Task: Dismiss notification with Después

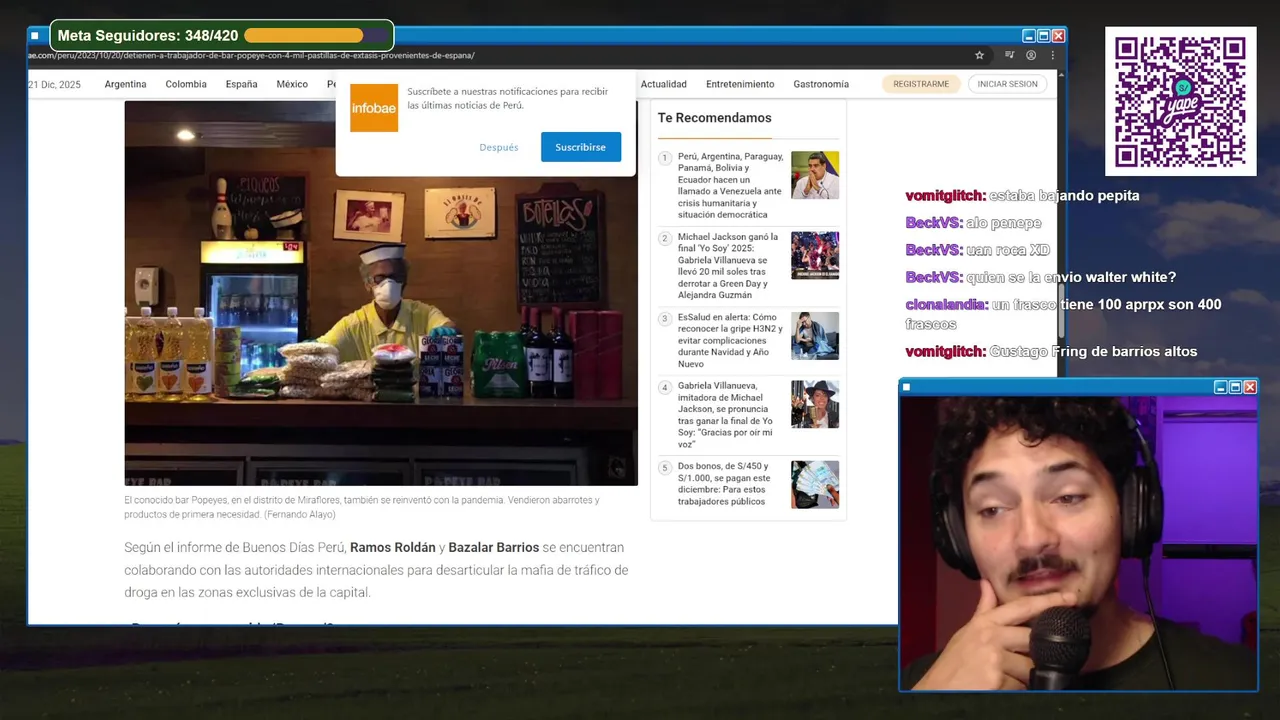Action: [499, 147]
